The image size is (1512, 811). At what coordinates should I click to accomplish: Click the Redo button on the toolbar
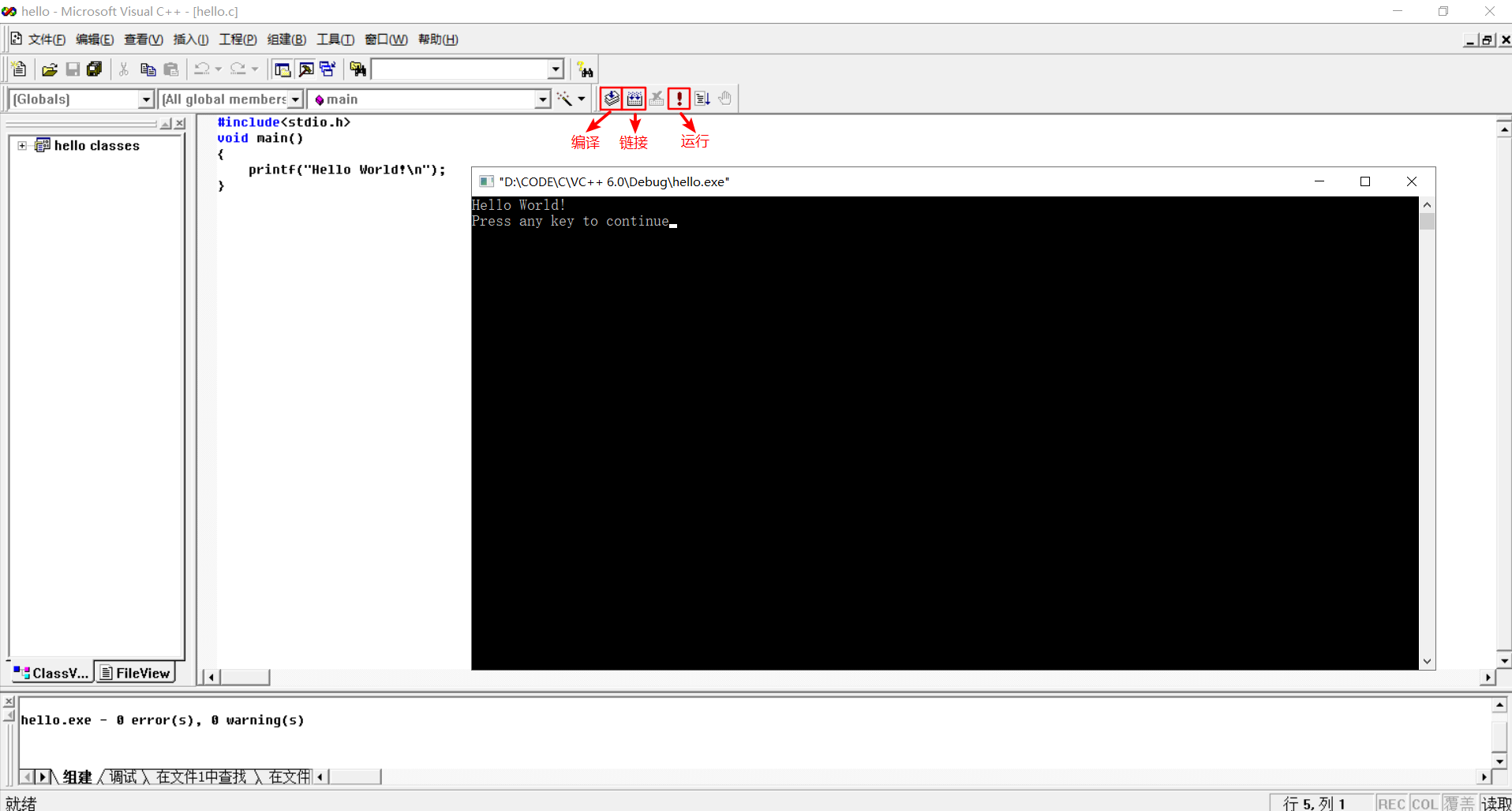(238, 69)
